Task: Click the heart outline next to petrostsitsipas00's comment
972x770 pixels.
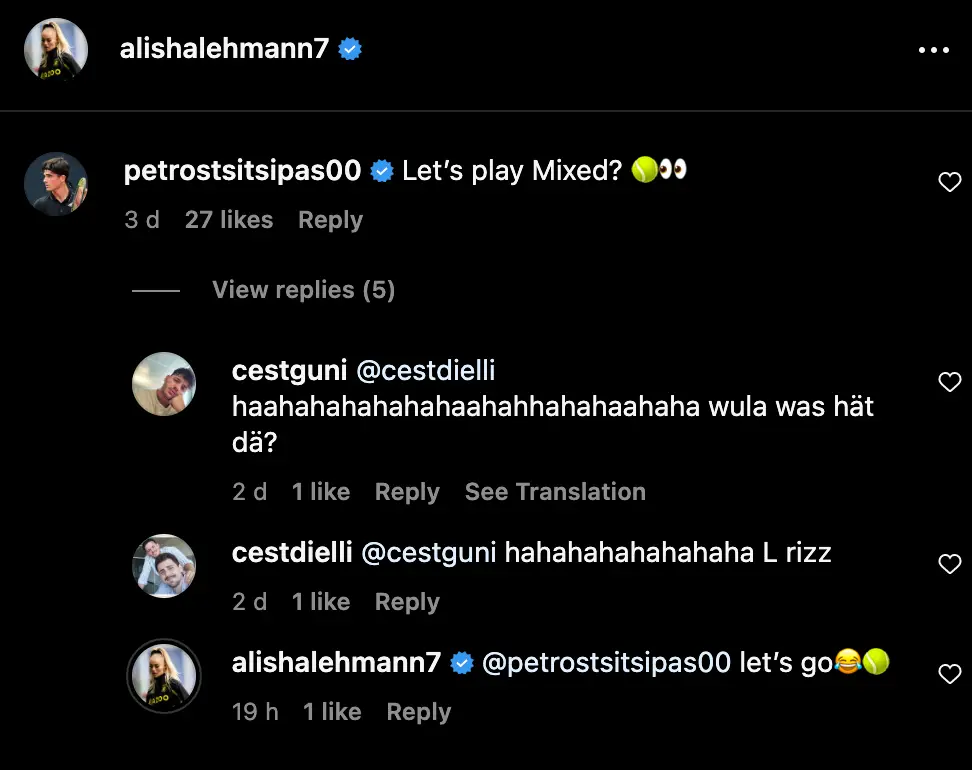Action: click(950, 182)
